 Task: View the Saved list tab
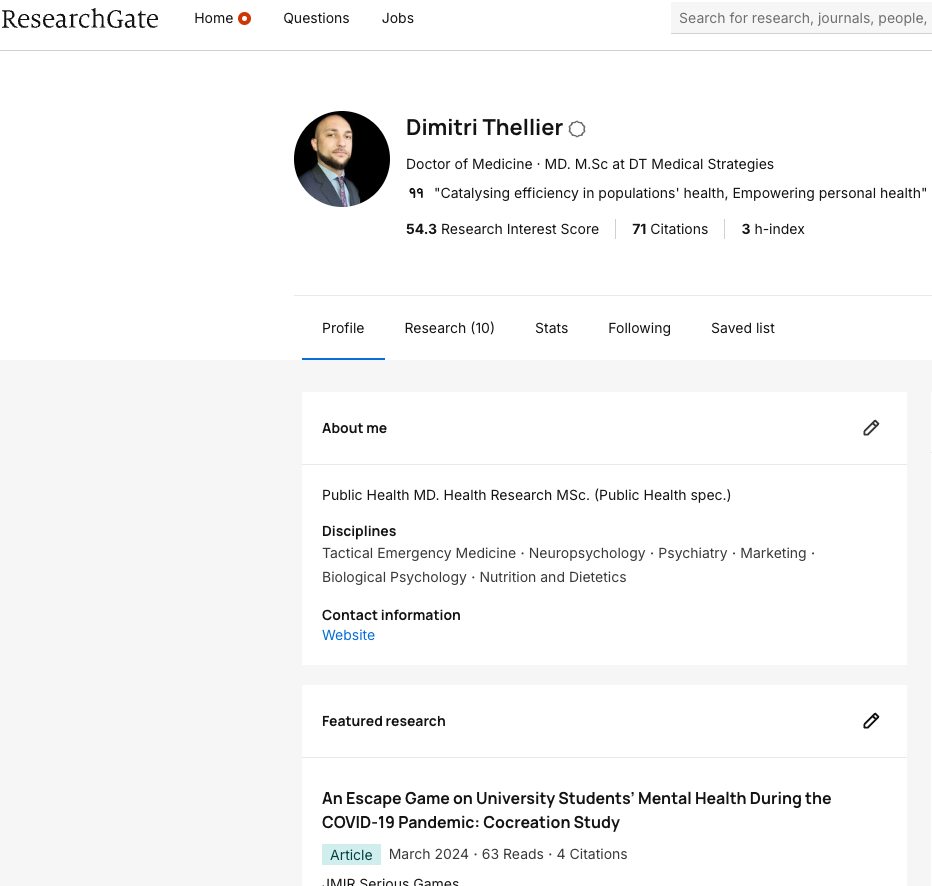click(x=742, y=328)
